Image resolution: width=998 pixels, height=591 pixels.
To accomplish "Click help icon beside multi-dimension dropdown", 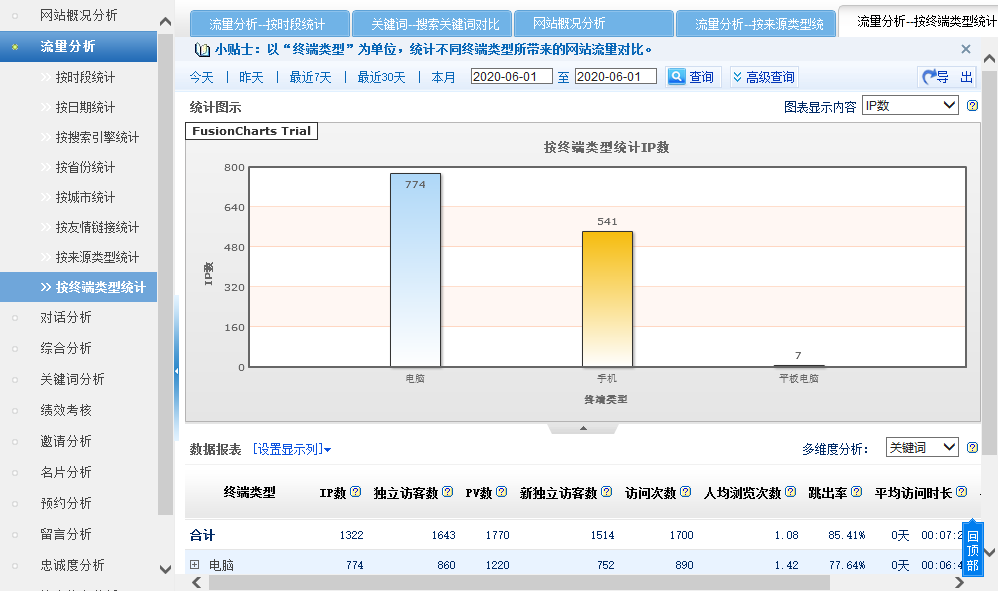I will click(972, 448).
